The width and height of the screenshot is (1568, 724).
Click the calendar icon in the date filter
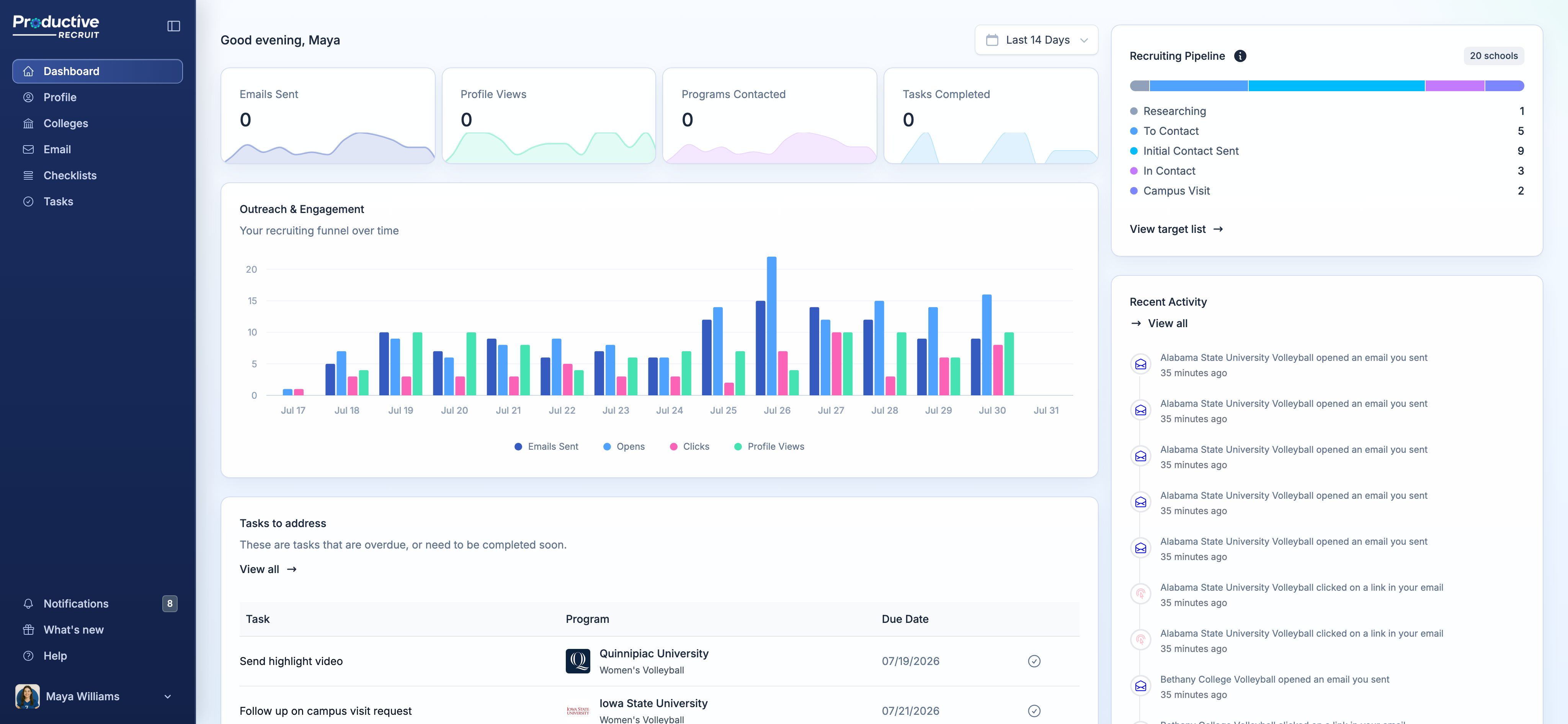992,40
